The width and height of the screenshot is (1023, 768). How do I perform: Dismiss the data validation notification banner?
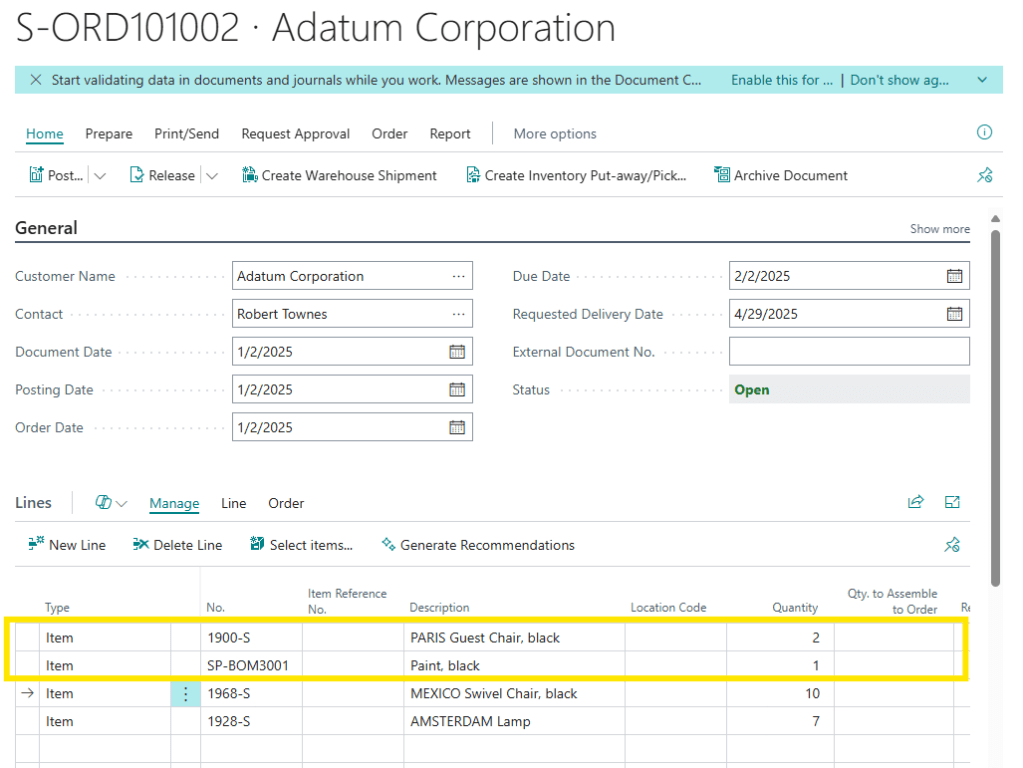click(35, 80)
